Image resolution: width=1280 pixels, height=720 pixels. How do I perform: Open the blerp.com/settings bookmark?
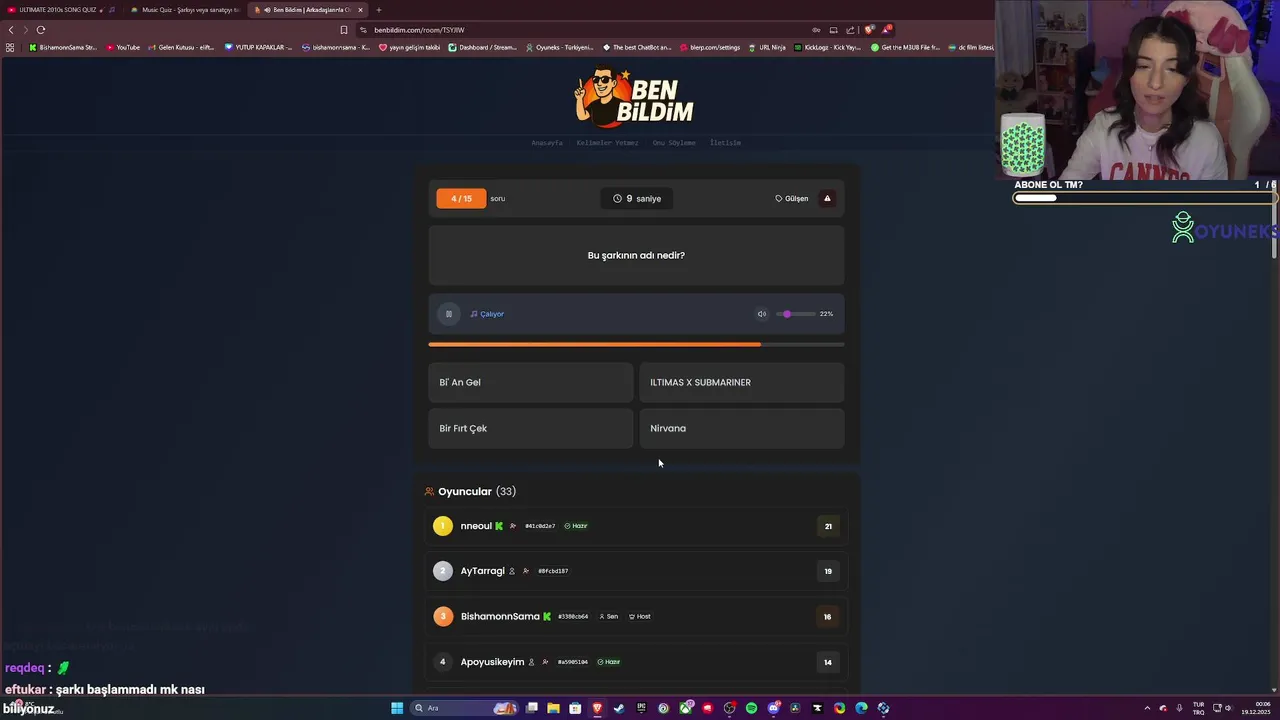710,47
